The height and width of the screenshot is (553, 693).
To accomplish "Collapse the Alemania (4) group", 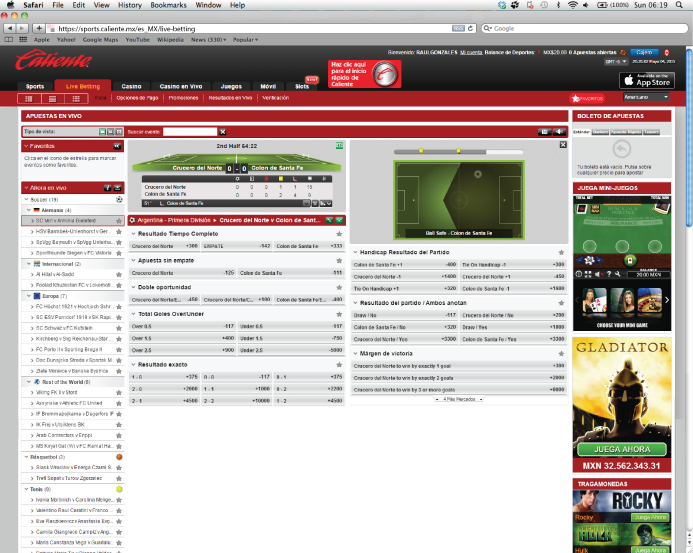I will (29, 210).
